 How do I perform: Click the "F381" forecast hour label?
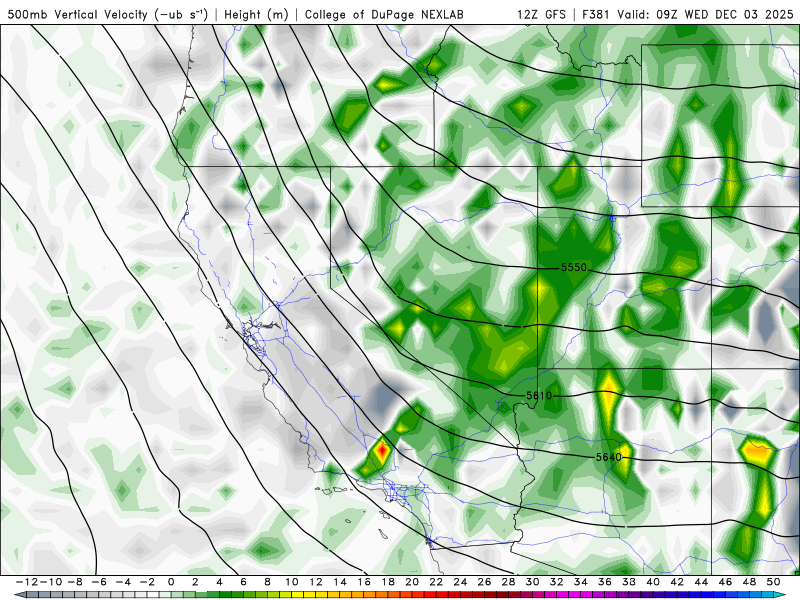coord(596,14)
